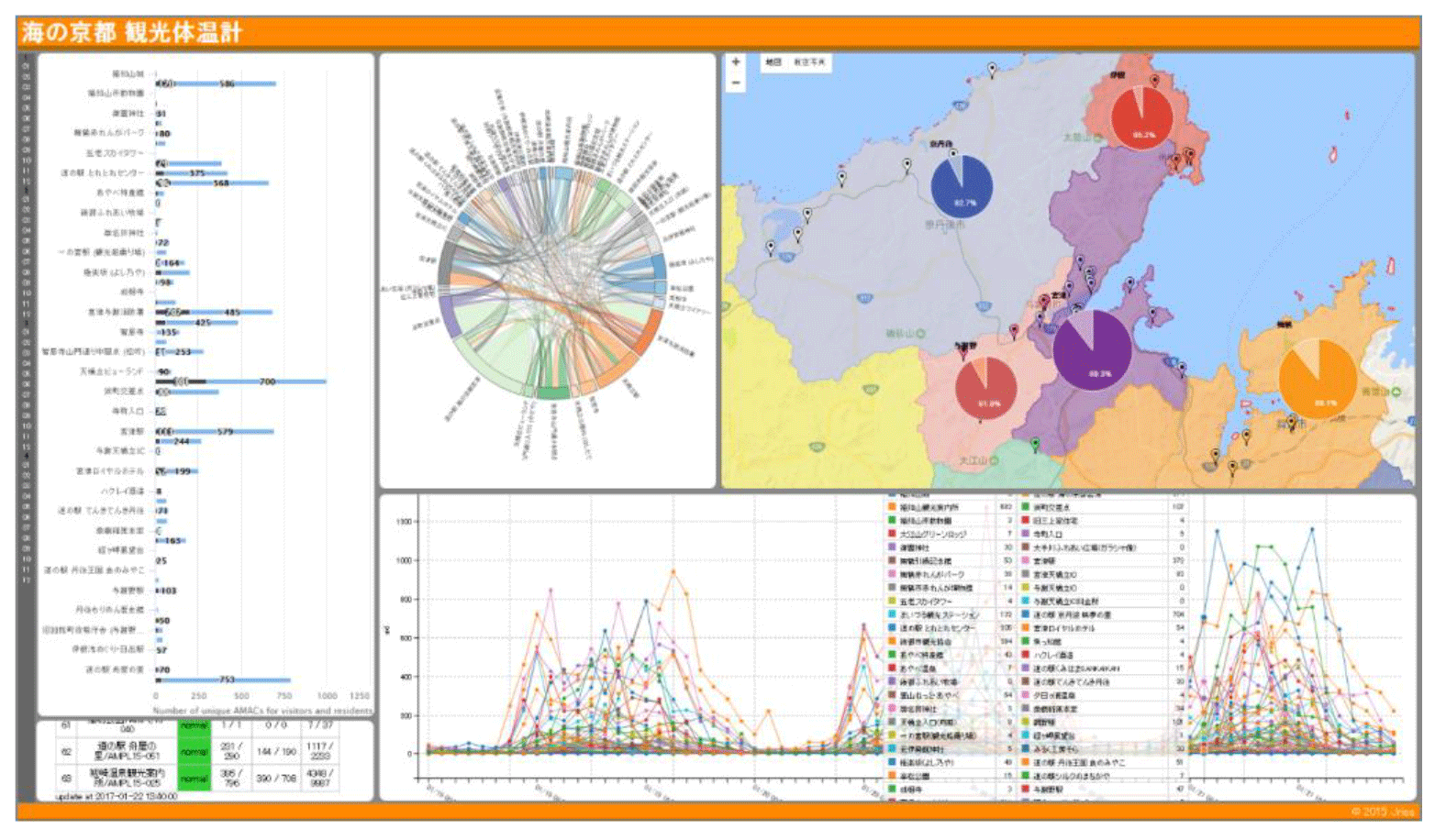
Task: Open the blue pie chart over 京丹後市
Action: click(x=962, y=186)
